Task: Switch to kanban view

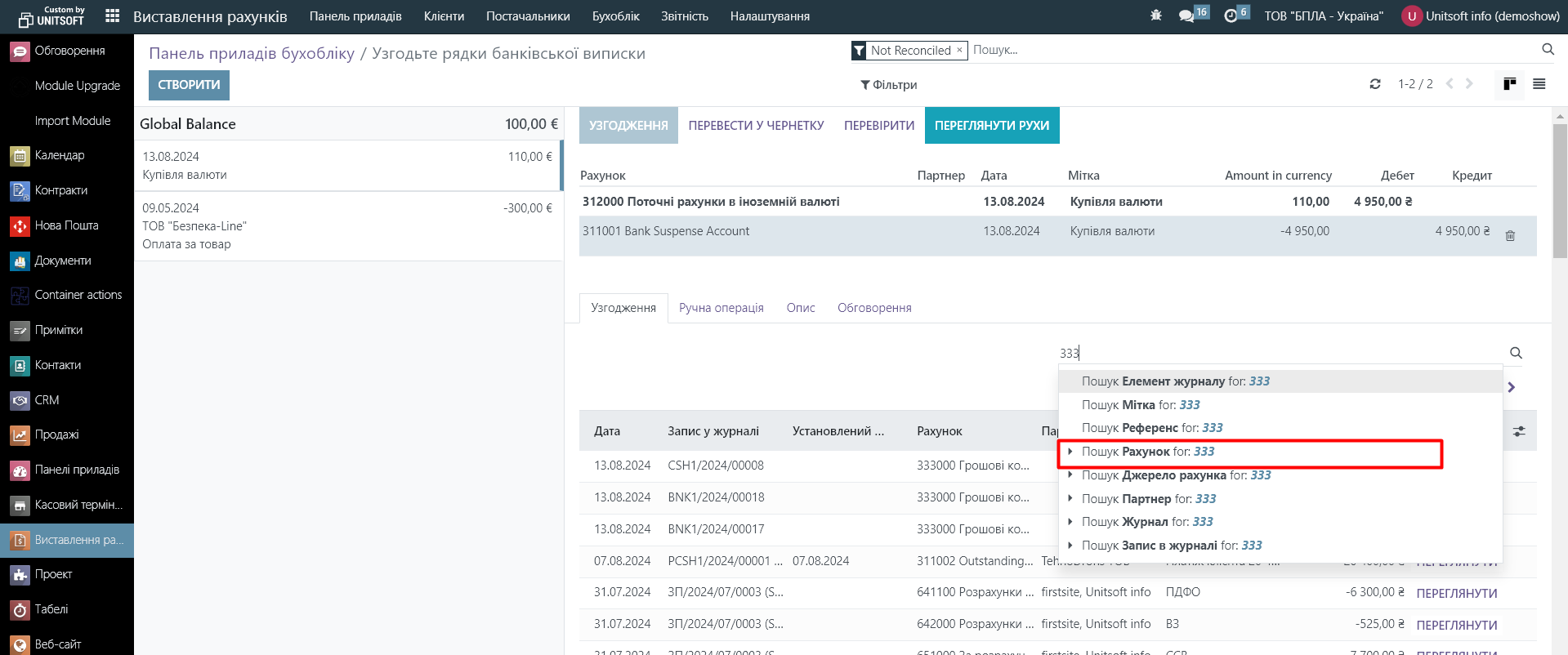Action: pyautogui.click(x=1509, y=84)
